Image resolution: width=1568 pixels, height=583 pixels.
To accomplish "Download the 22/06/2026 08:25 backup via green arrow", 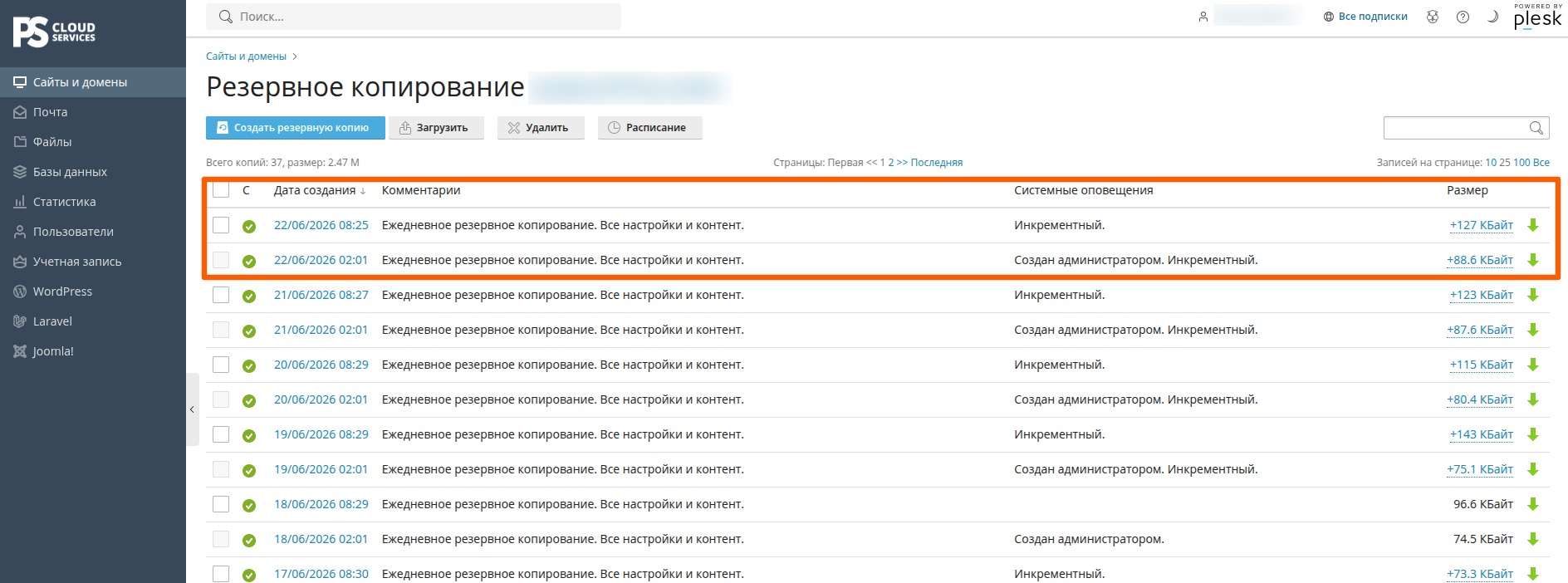I will (1533, 225).
